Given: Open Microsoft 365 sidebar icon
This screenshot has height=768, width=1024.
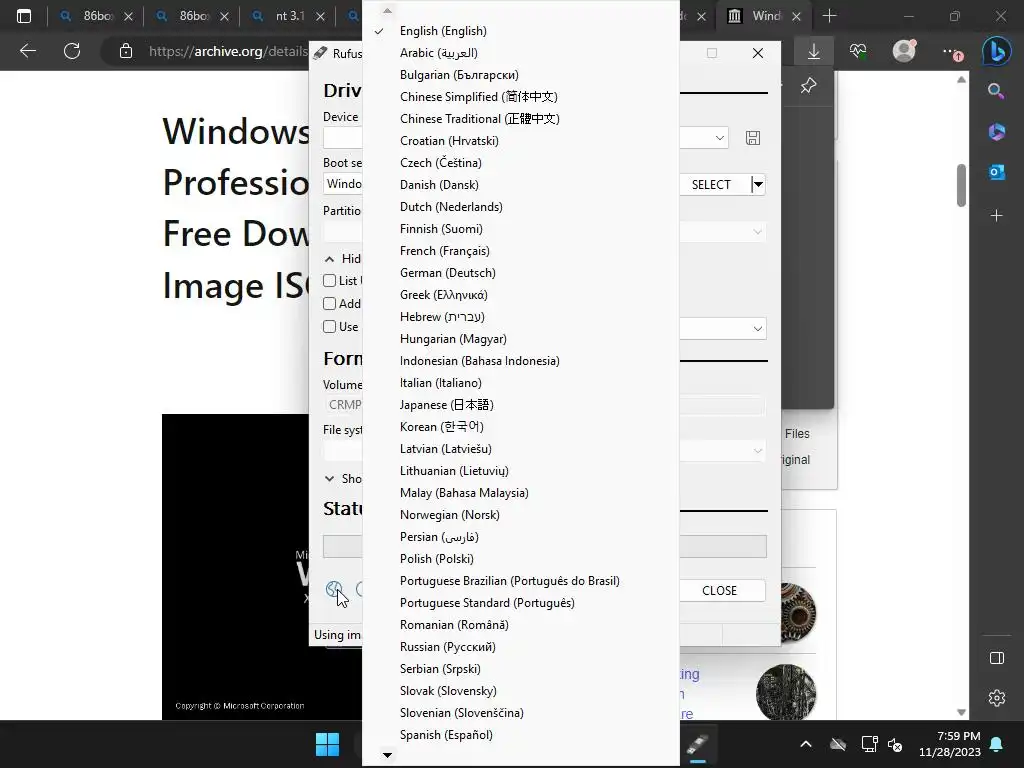Looking at the screenshot, I should pos(997,131).
